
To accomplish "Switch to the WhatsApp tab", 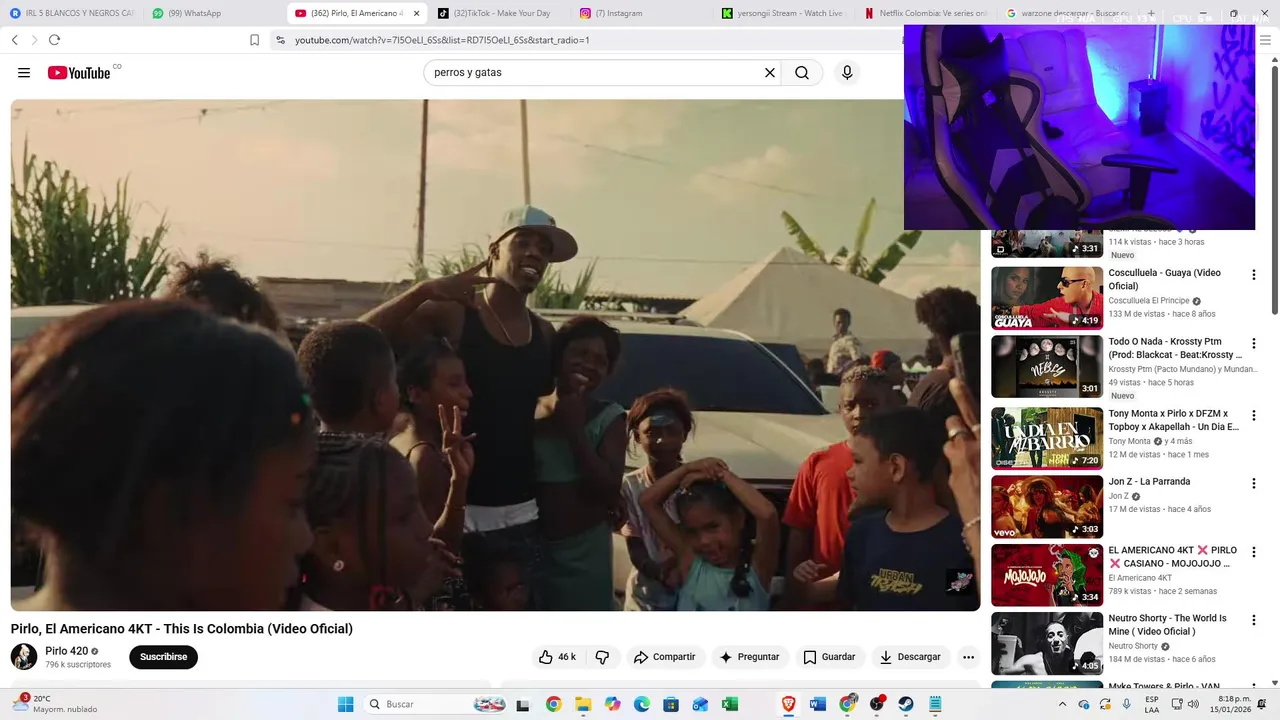I will pos(213,13).
